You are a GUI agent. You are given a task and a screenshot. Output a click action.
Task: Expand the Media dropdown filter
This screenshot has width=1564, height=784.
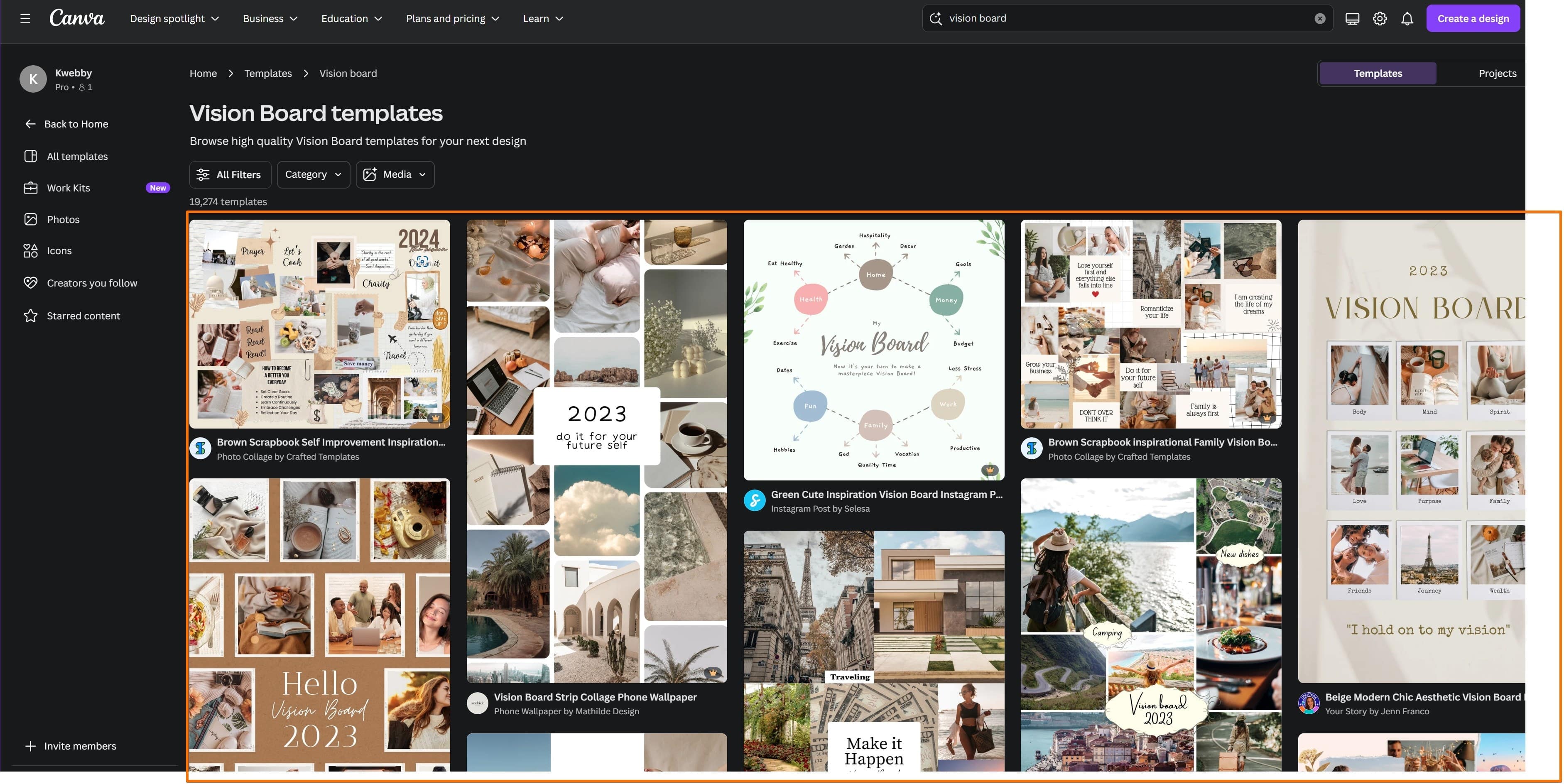(395, 174)
